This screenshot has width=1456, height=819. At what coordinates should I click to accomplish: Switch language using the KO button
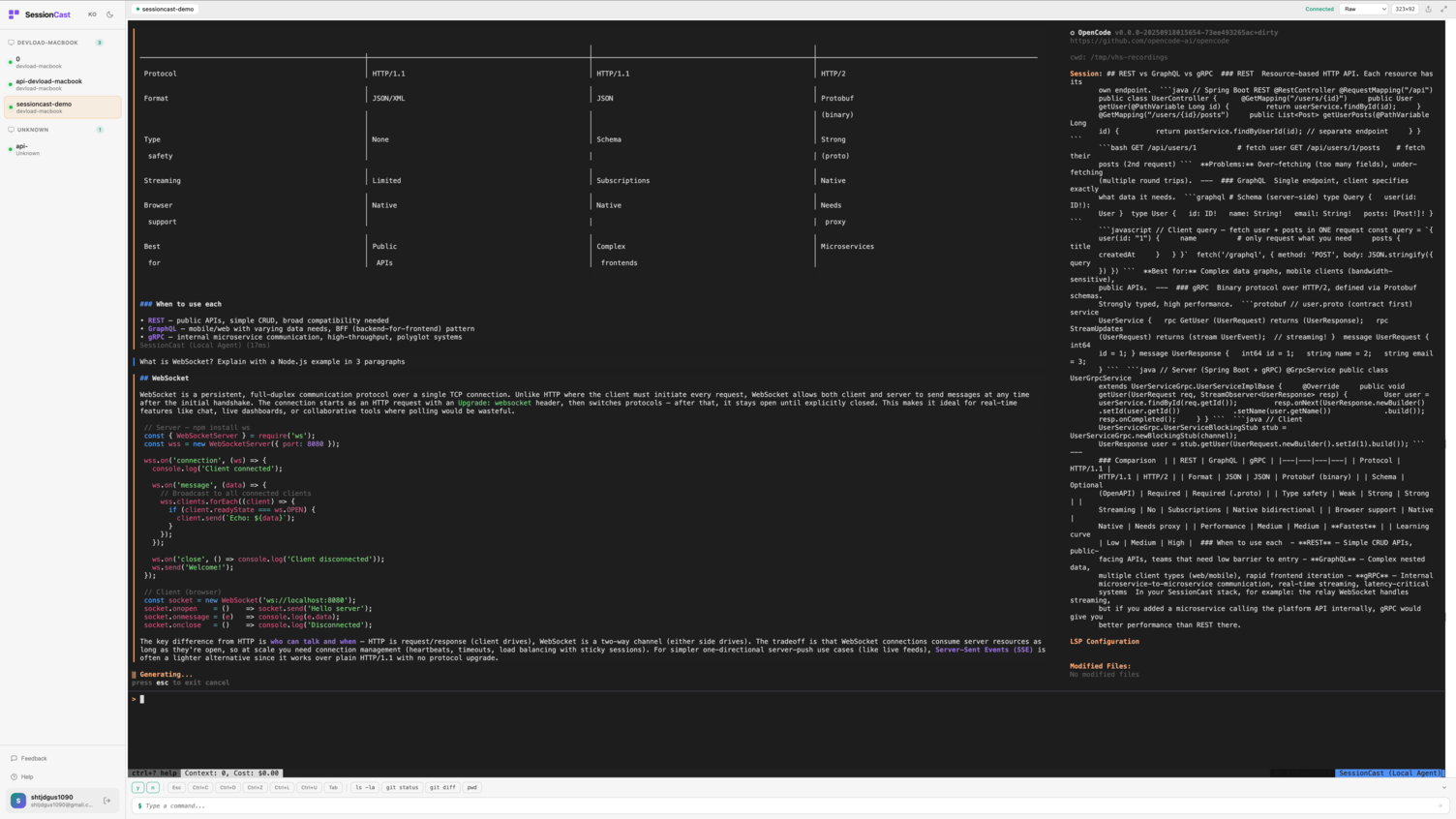pyautogui.click(x=92, y=15)
